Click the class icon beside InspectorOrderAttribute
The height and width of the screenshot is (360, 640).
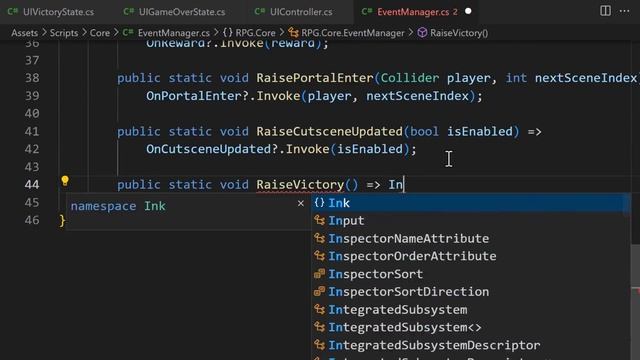[319, 256]
